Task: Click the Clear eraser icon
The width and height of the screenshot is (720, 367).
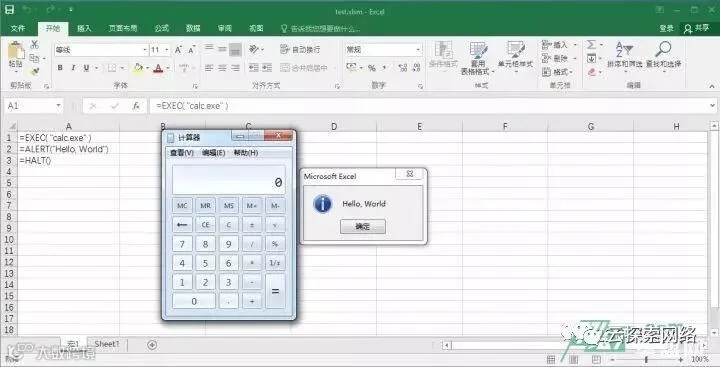Action: coord(591,72)
